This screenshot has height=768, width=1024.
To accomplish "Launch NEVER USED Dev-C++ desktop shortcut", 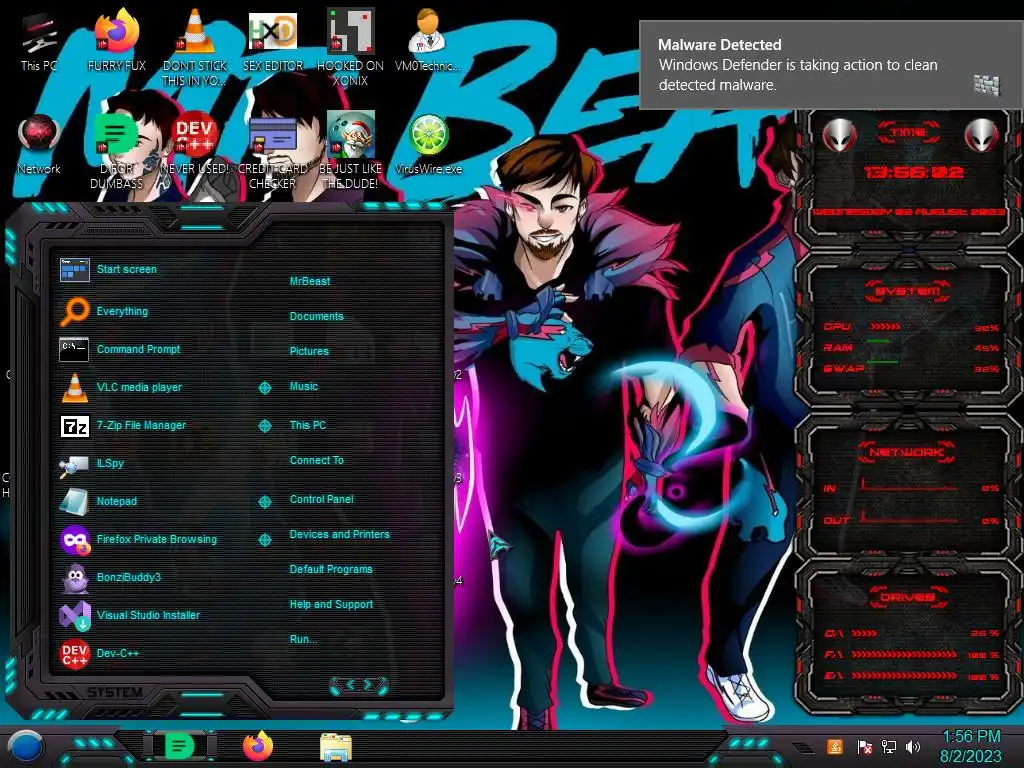I will point(195,145).
